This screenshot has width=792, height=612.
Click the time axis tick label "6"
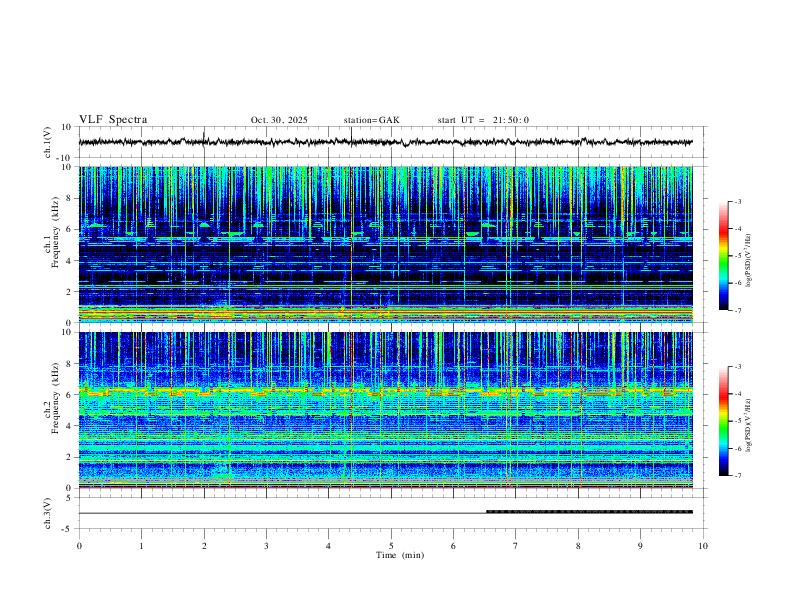(453, 546)
